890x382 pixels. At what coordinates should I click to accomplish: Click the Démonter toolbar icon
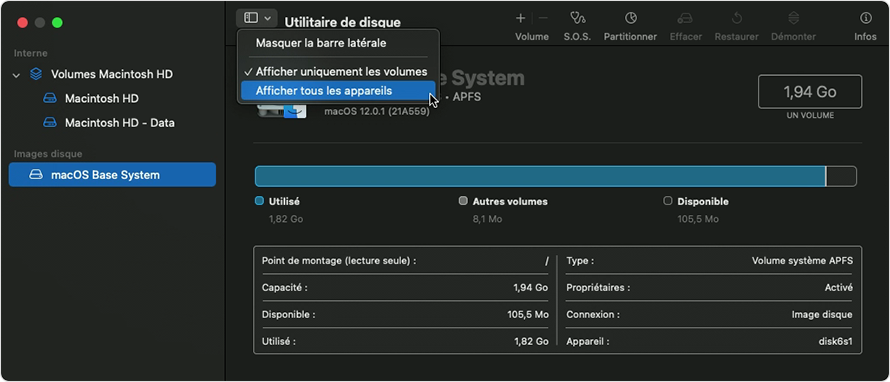pyautogui.click(x=794, y=18)
